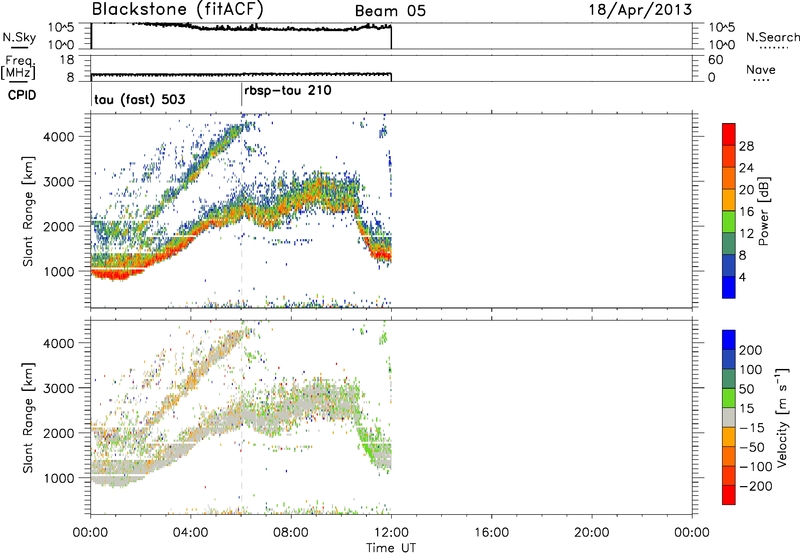
Task: Click the "Slant Range [km]" label of power panel
Action: pyautogui.click(x=28, y=211)
